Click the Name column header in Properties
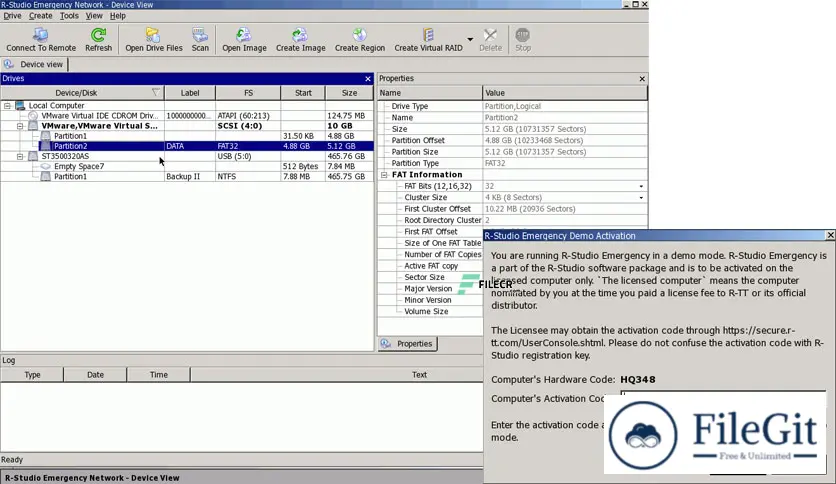Image resolution: width=836 pixels, height=484 pixels. tap(430, 93)
